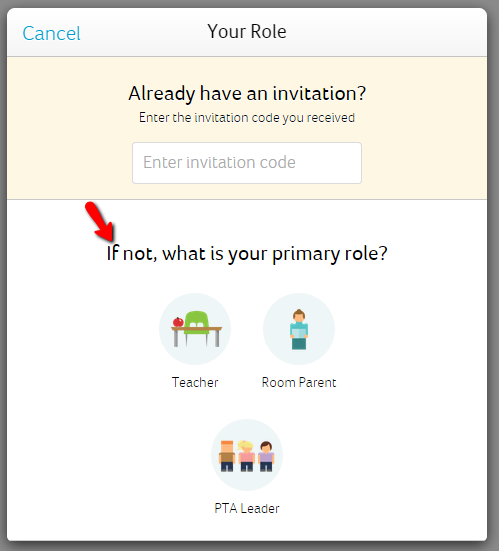Click the red arrow annotation
This screenshot has height=551, width=499.
(x=100, y=221)
